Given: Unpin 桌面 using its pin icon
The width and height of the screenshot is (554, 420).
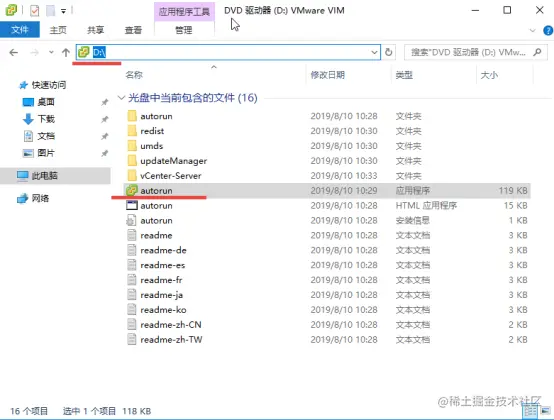Looking at the screenshot, I should [105, 102].
